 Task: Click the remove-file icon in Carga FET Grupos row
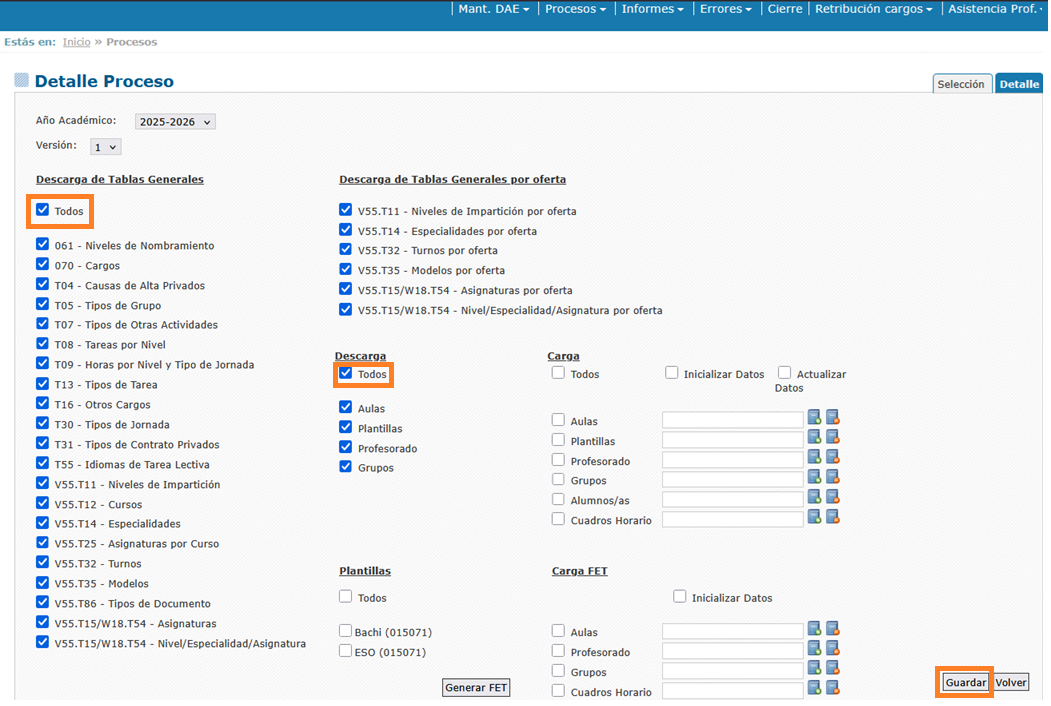(832, 668)
